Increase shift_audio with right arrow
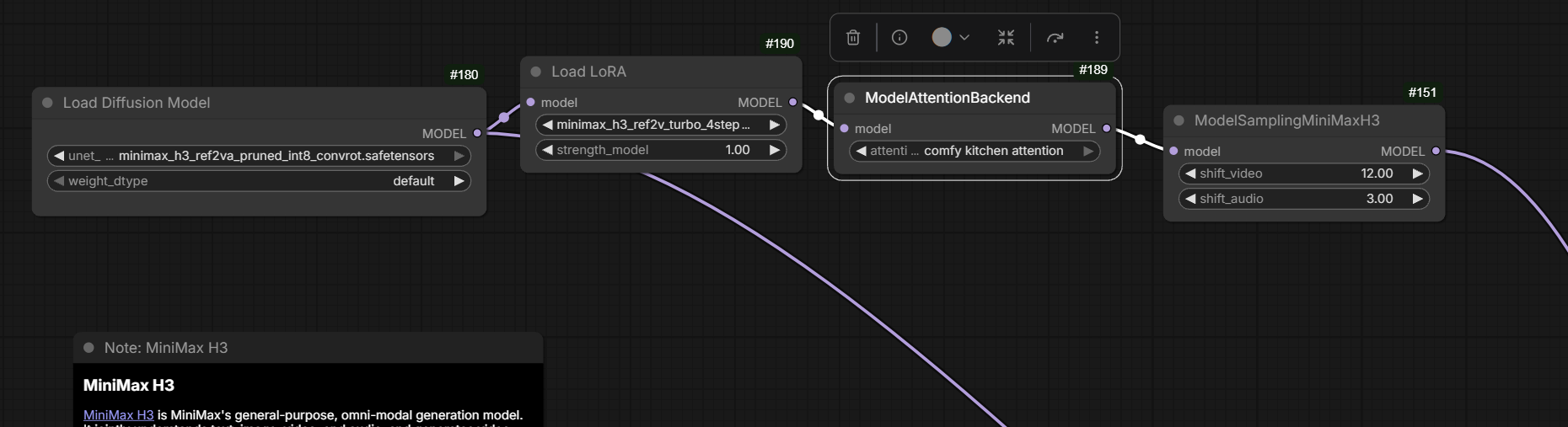Image resolution: width=1568 pixels, height=427 pixels. click(1418, 199)
